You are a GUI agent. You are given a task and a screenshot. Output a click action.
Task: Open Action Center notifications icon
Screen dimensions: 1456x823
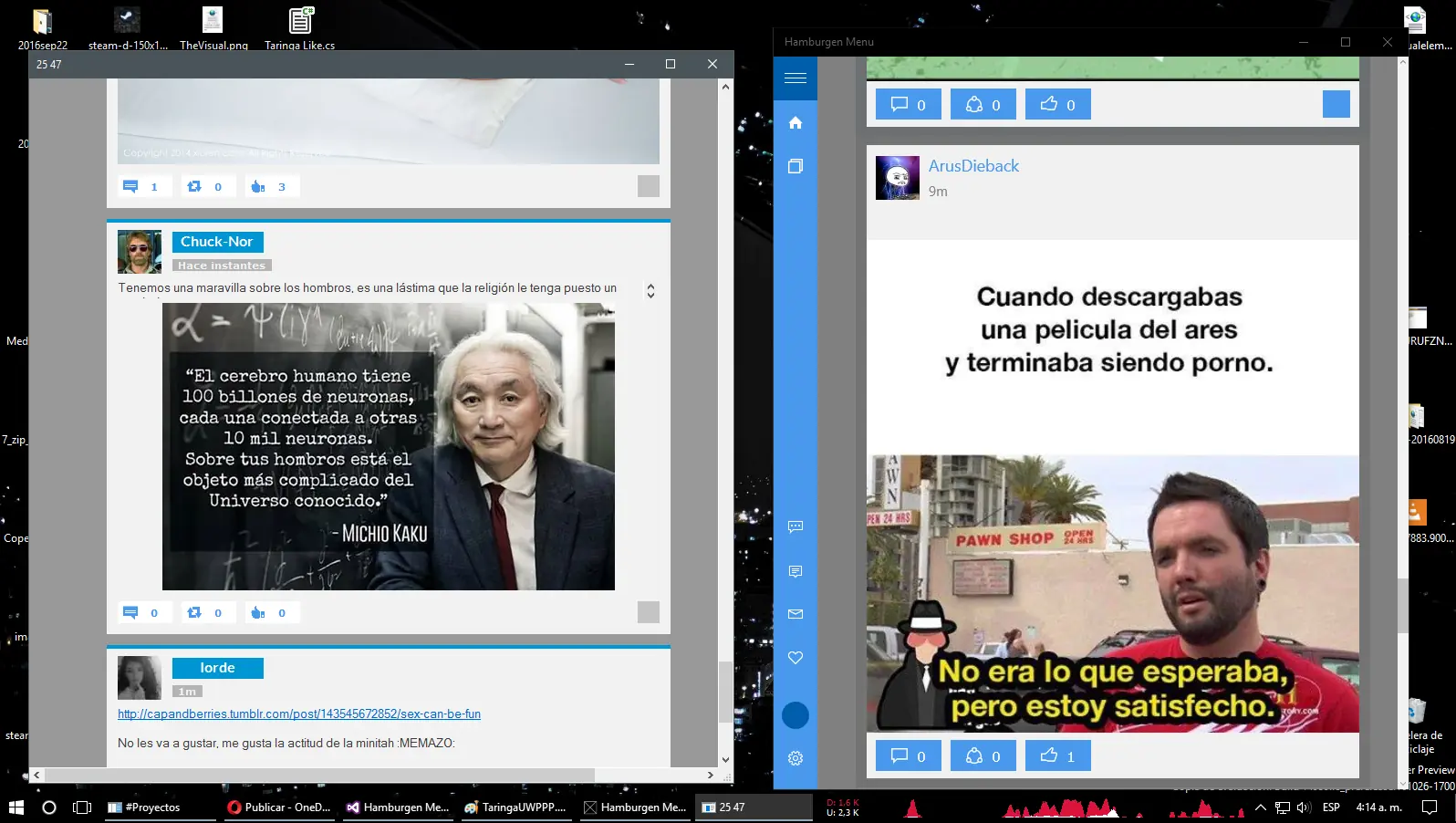(1430, 807)
